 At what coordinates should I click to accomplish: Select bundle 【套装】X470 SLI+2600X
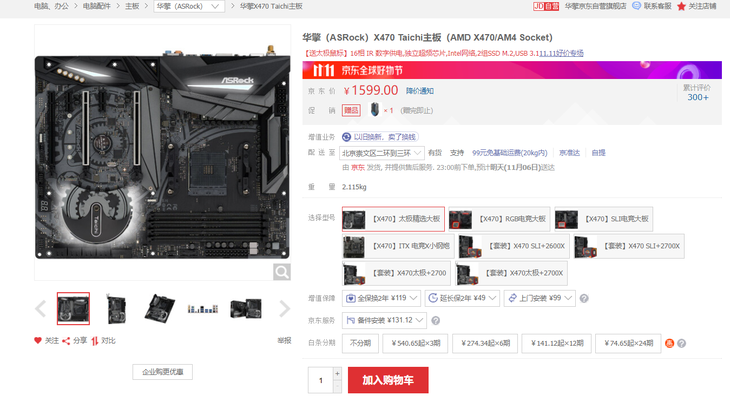coord(514,246)
